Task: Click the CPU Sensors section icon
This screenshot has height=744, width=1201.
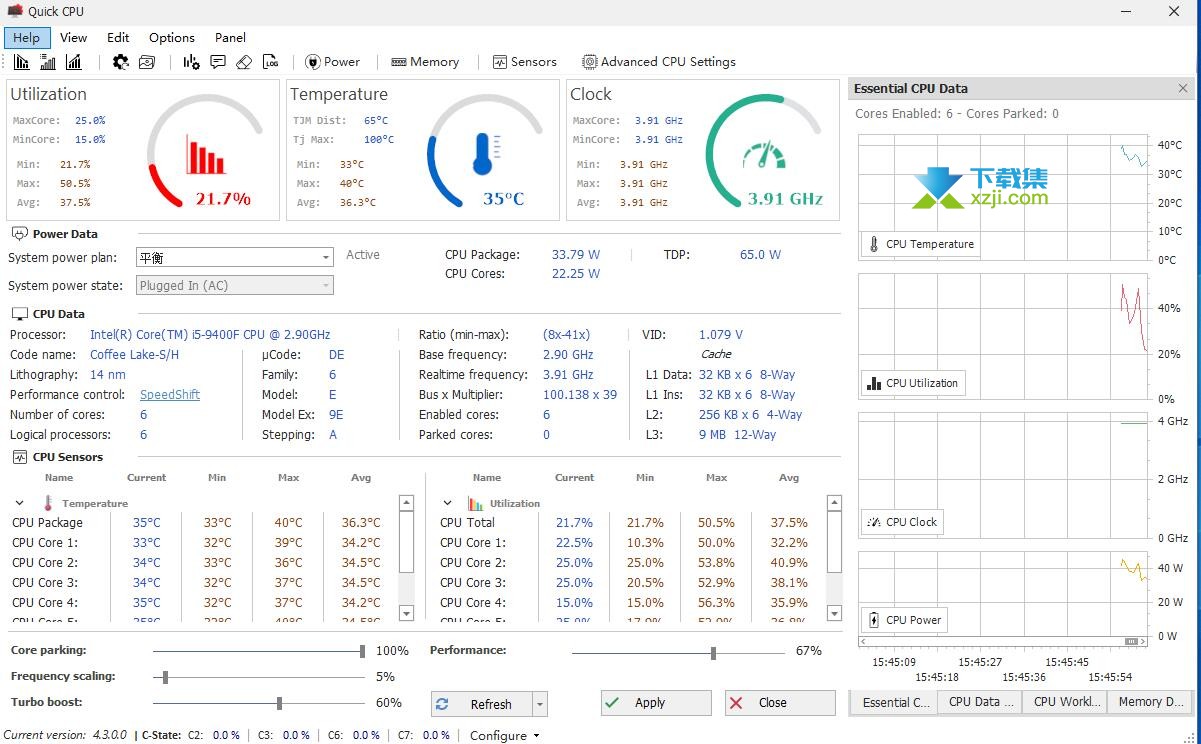Action: (x=19, y=457)
